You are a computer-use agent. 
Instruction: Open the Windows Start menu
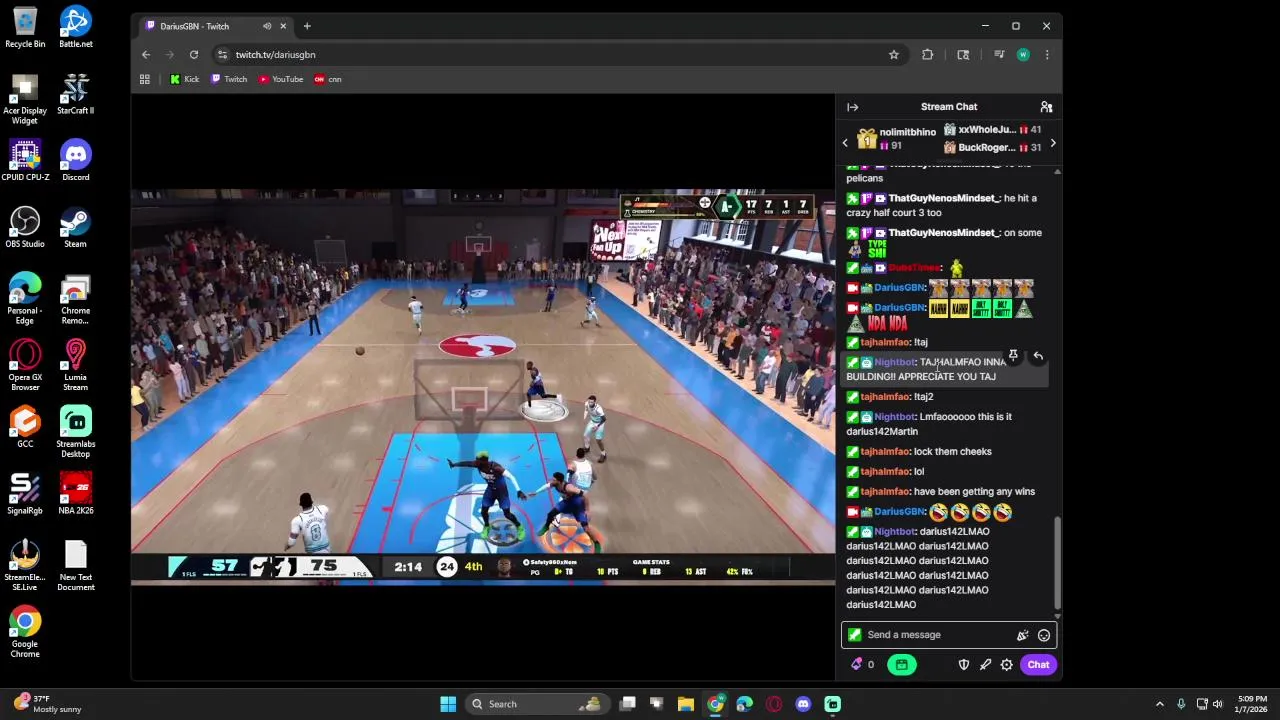[448, 704]
